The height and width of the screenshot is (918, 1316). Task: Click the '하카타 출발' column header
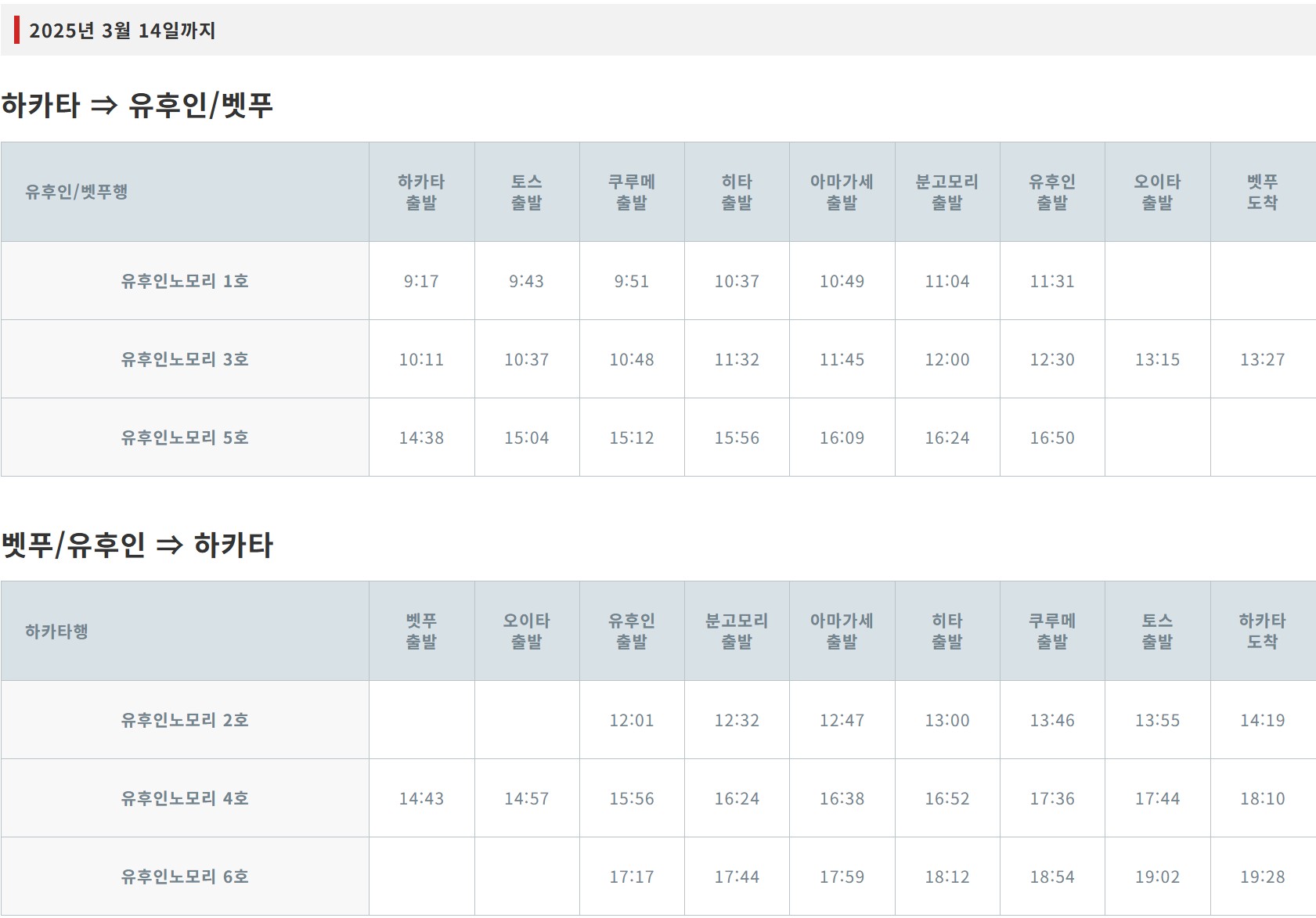[x=421, y=192]
